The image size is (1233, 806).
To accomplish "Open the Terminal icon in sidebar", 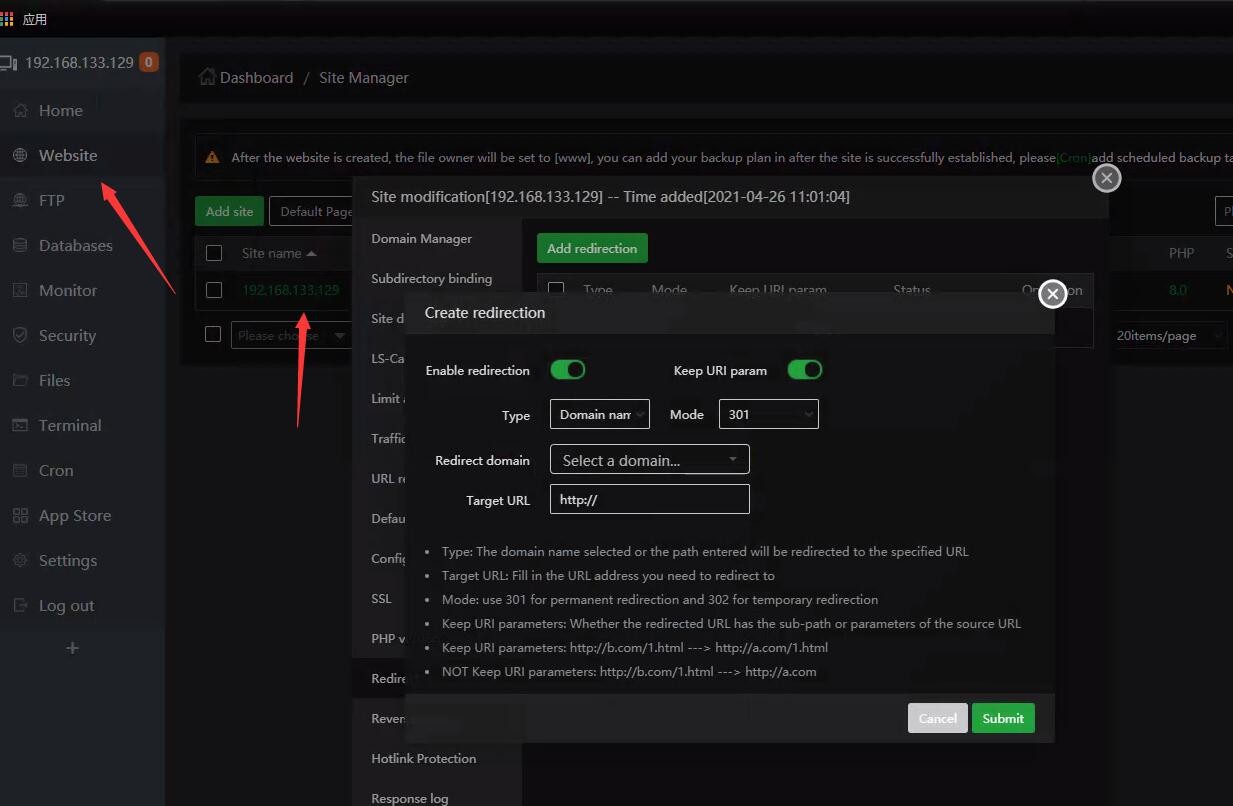I will tap(20, 426).
